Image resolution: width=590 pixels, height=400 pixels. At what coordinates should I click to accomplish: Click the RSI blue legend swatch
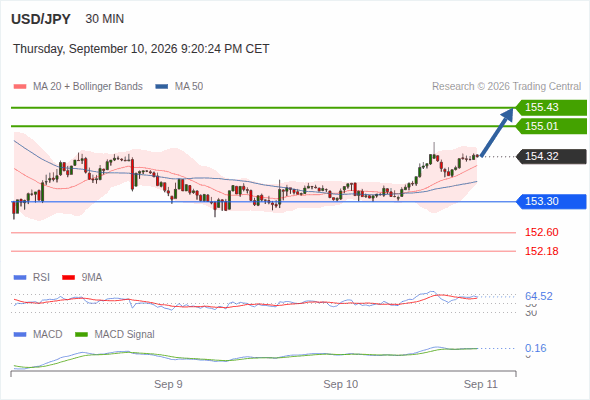[x=20, y=278]
